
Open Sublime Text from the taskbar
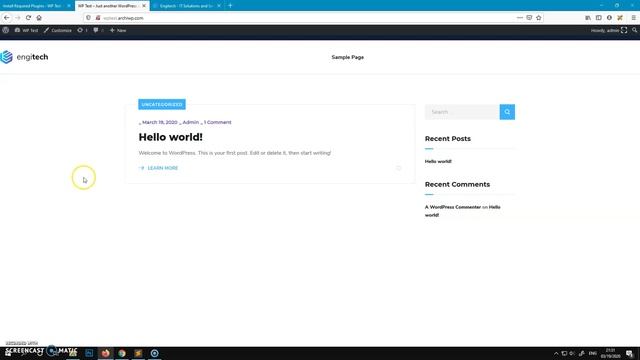coord(138,353)
